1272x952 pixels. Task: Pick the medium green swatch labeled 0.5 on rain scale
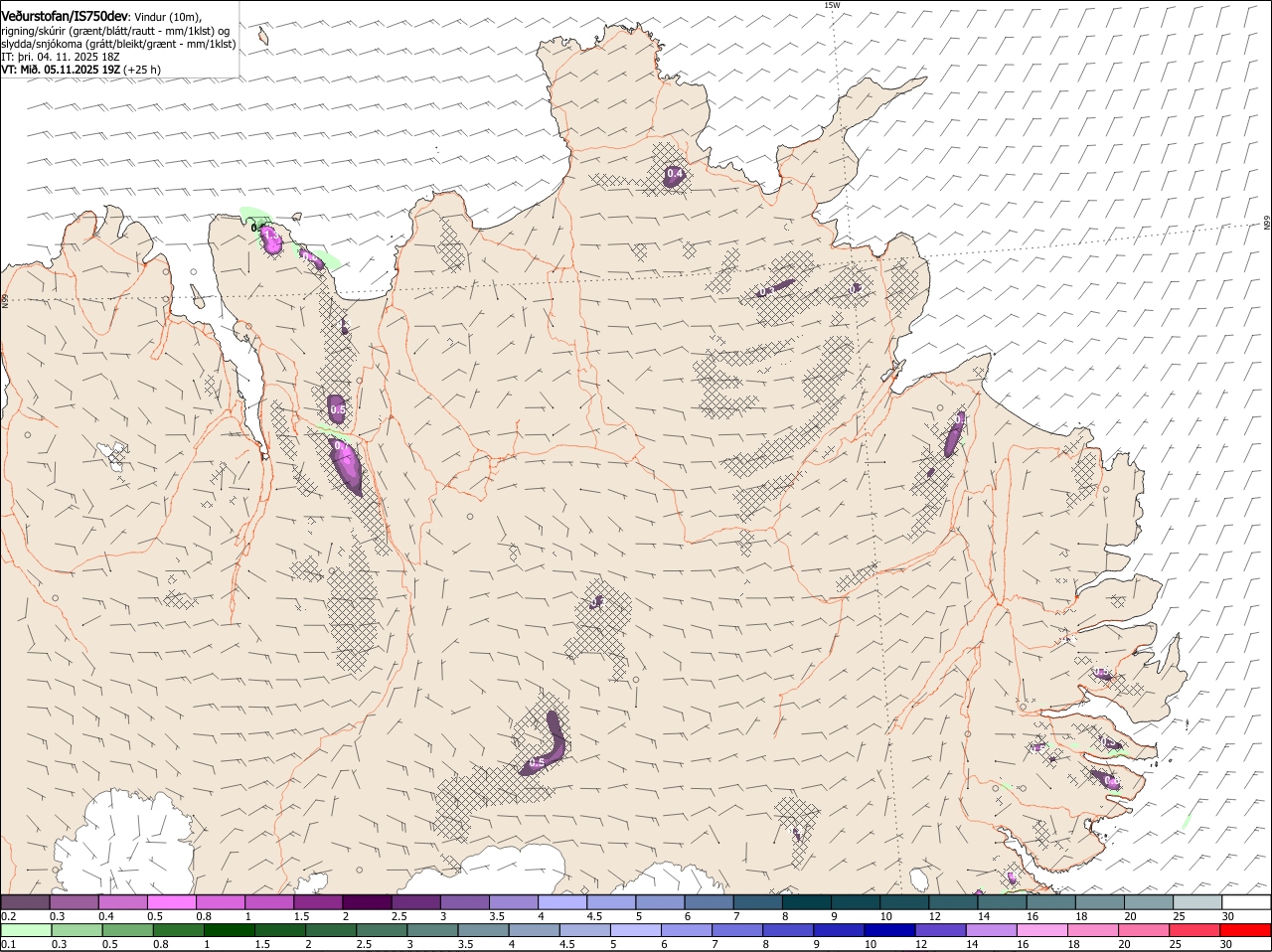coord(127,931)
